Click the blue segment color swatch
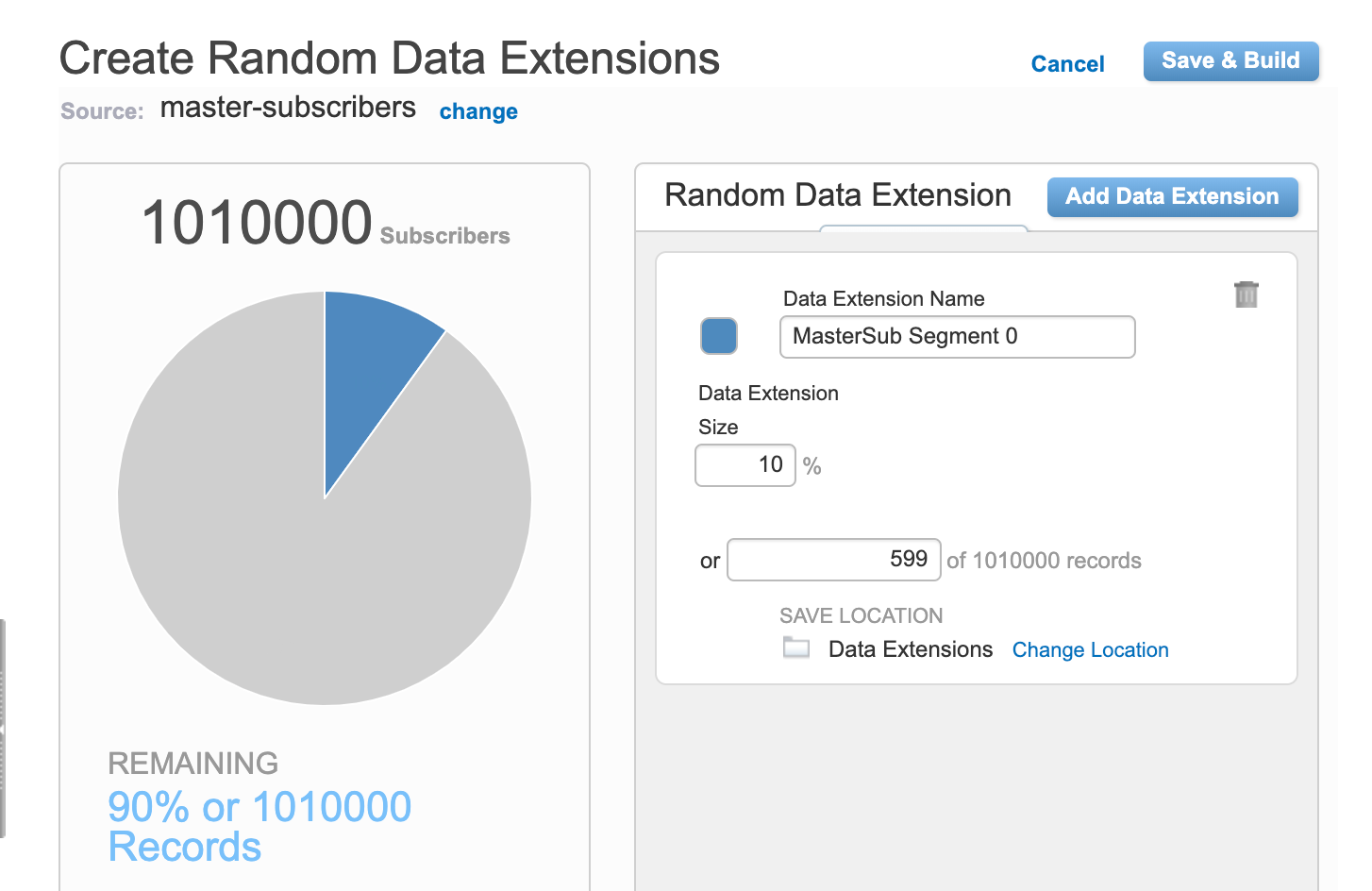The width and height of the screenshot is (1372, 891). coord(718,336)
